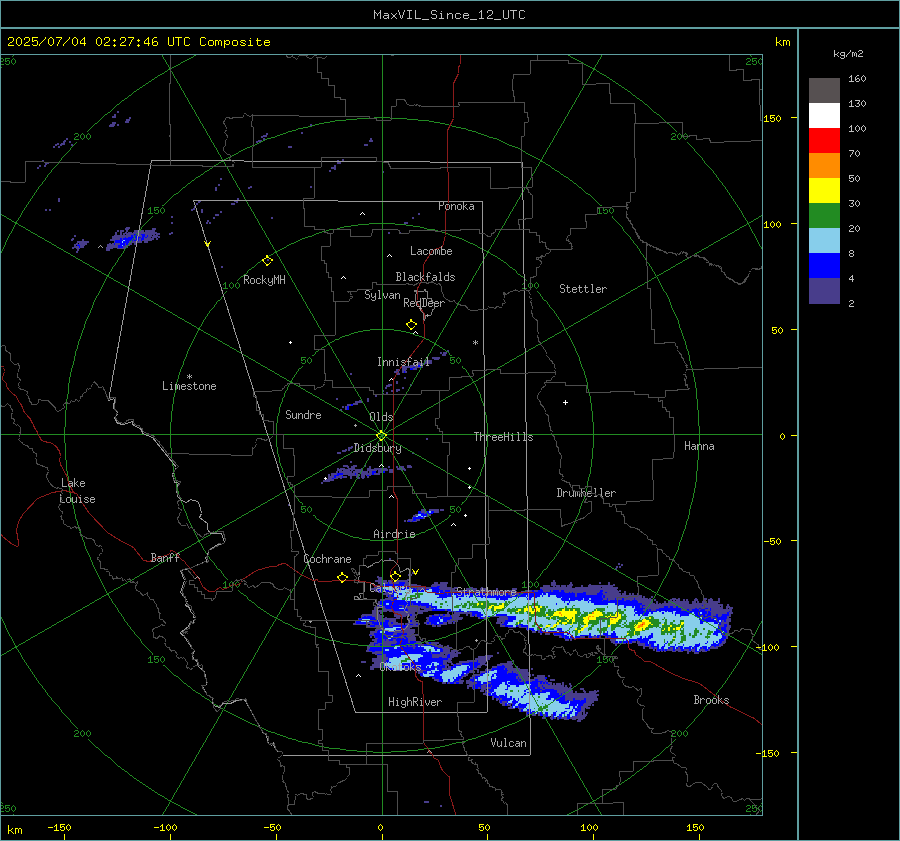Viewport: 900px width, 841px height.
Task: Click the Vulcan label
Action: (x=508, y=743)
